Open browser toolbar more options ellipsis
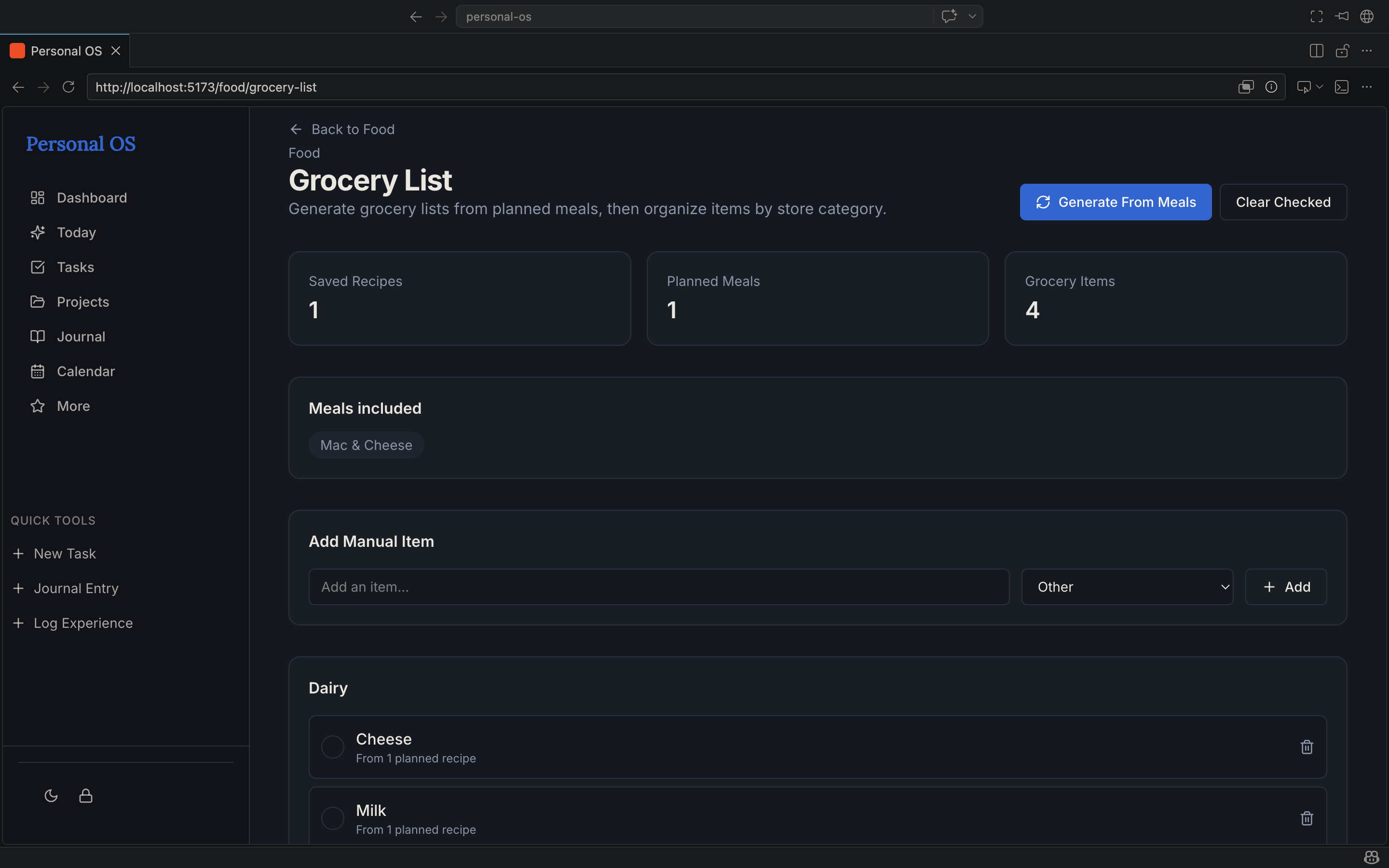Screen dimensions: 1389x868 (x=1367, y=87)
